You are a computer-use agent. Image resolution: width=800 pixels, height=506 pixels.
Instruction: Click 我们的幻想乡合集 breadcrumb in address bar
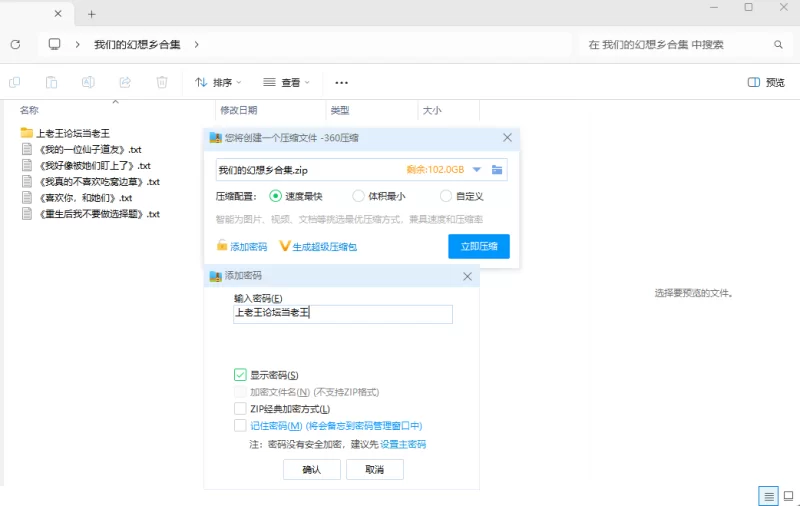(x=137, y=44)
